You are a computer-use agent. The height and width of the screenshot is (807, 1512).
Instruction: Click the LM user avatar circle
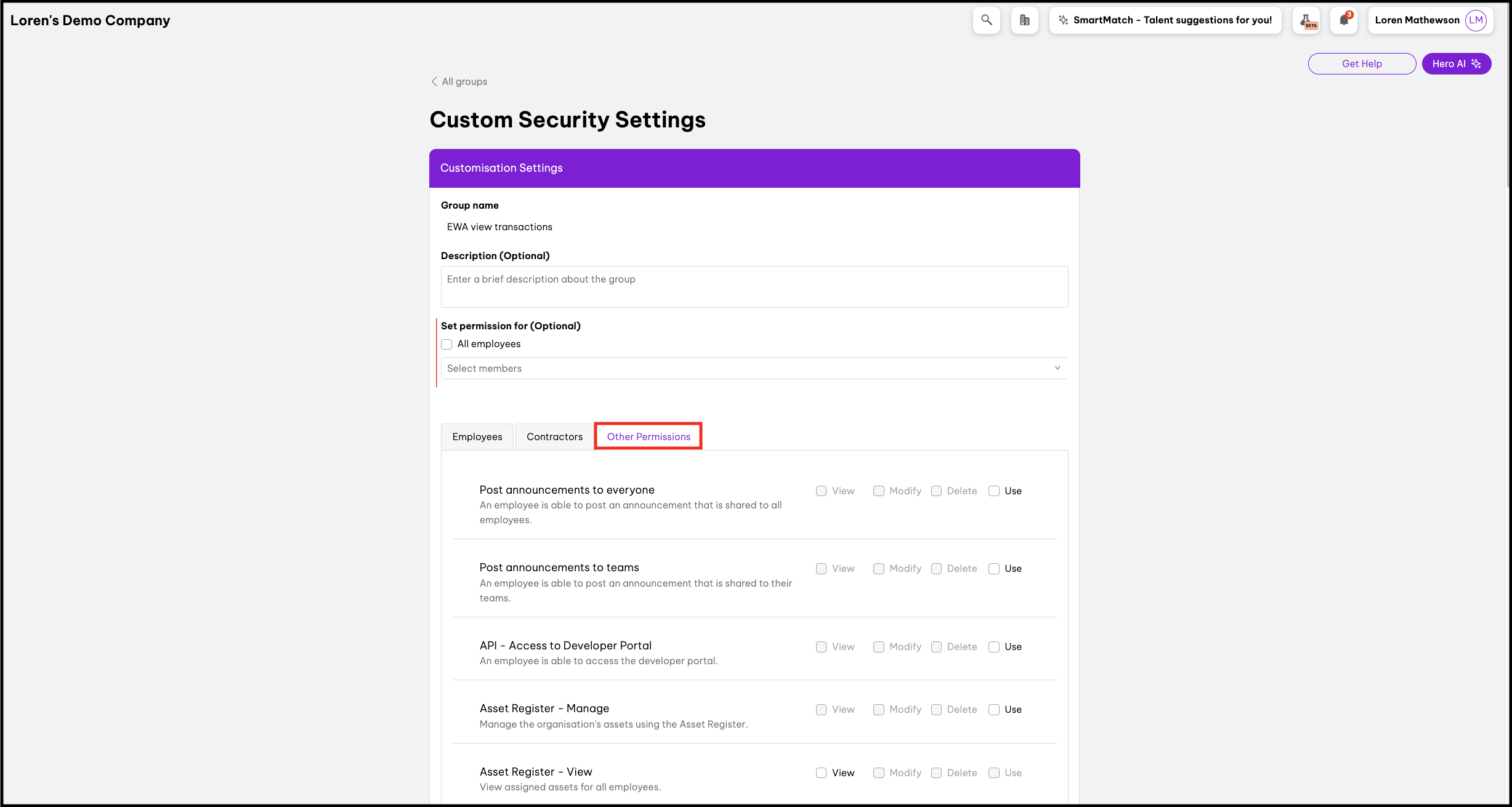[x=1476, y=20]
